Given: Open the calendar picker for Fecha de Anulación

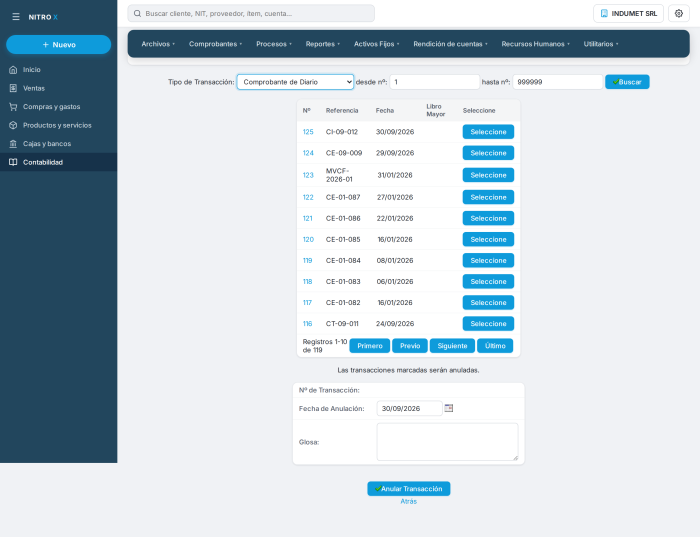Looking at the screenshot, I should 449,408.
